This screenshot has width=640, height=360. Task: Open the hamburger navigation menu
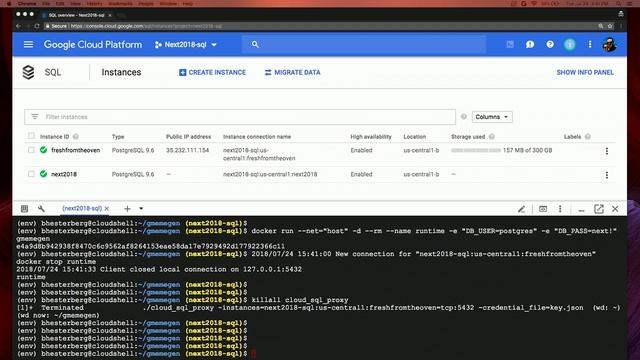pyautogui.click(x=28, y=44)
